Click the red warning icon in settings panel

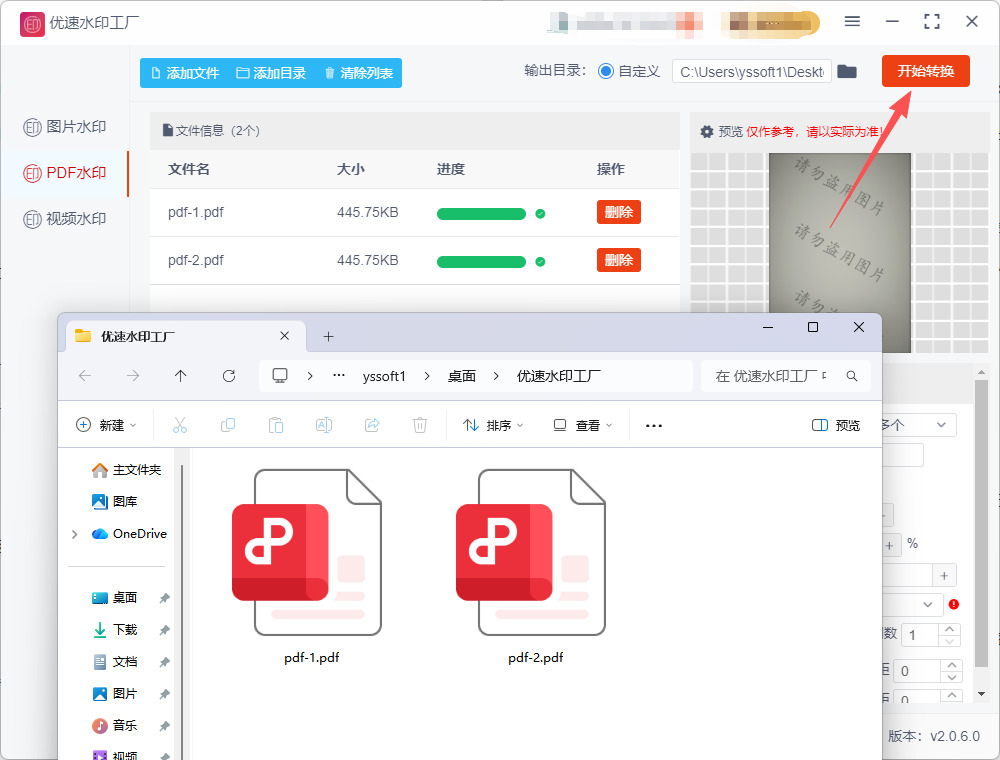[954, 604]
